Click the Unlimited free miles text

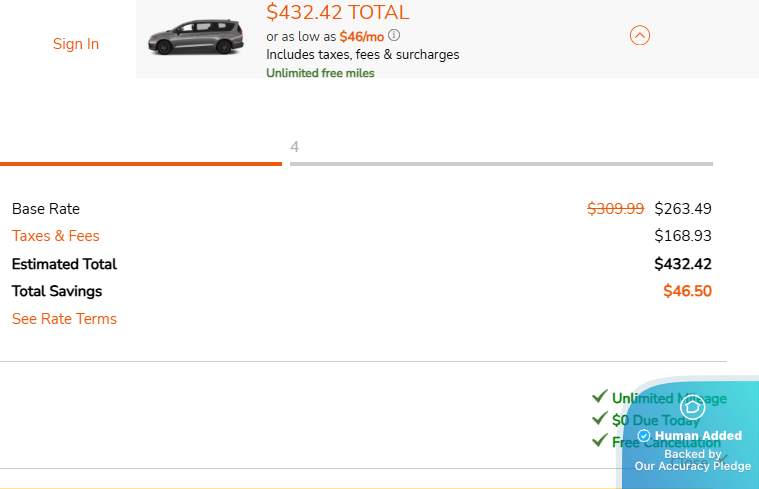320,73
